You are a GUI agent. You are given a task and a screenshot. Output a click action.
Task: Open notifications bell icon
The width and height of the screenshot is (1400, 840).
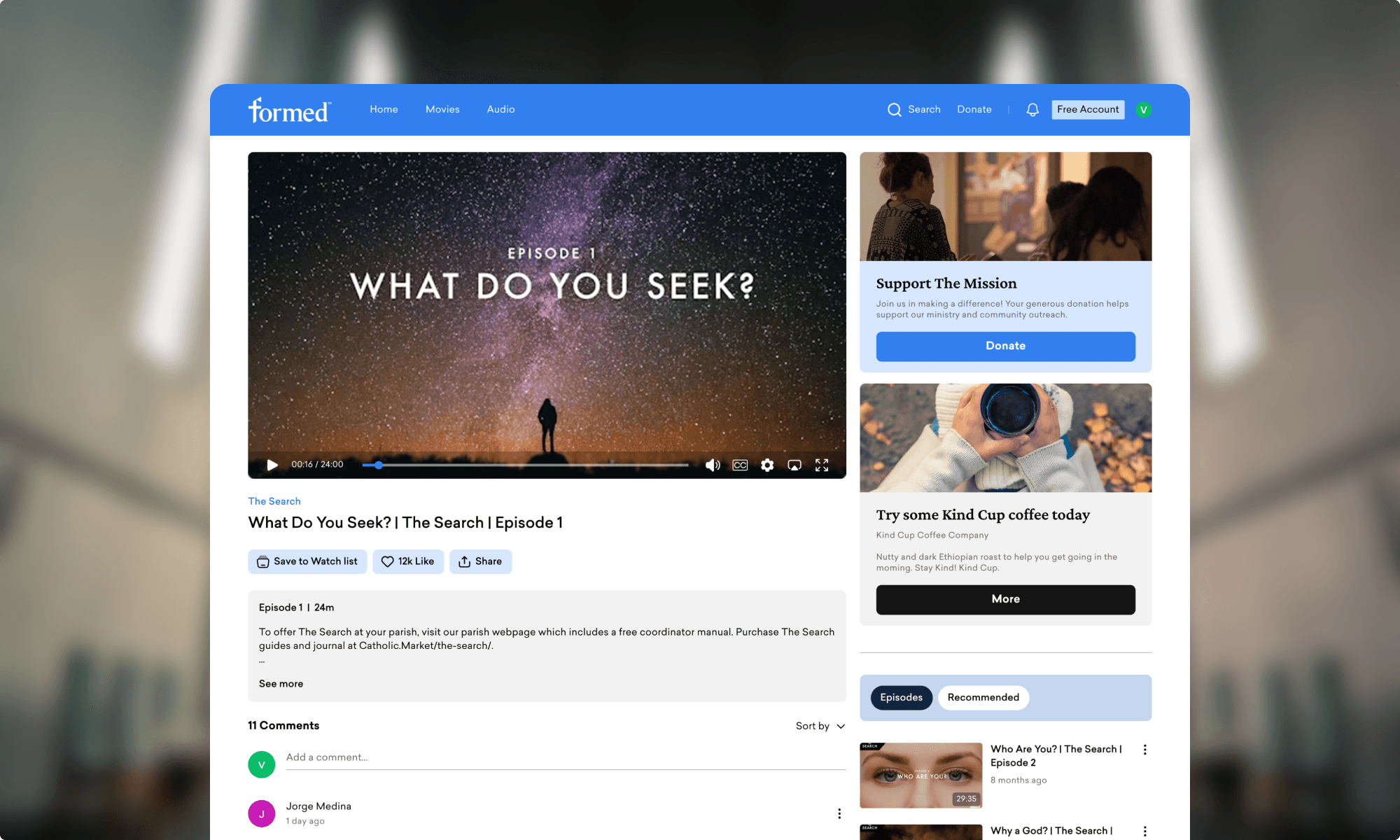(1032, 110)
